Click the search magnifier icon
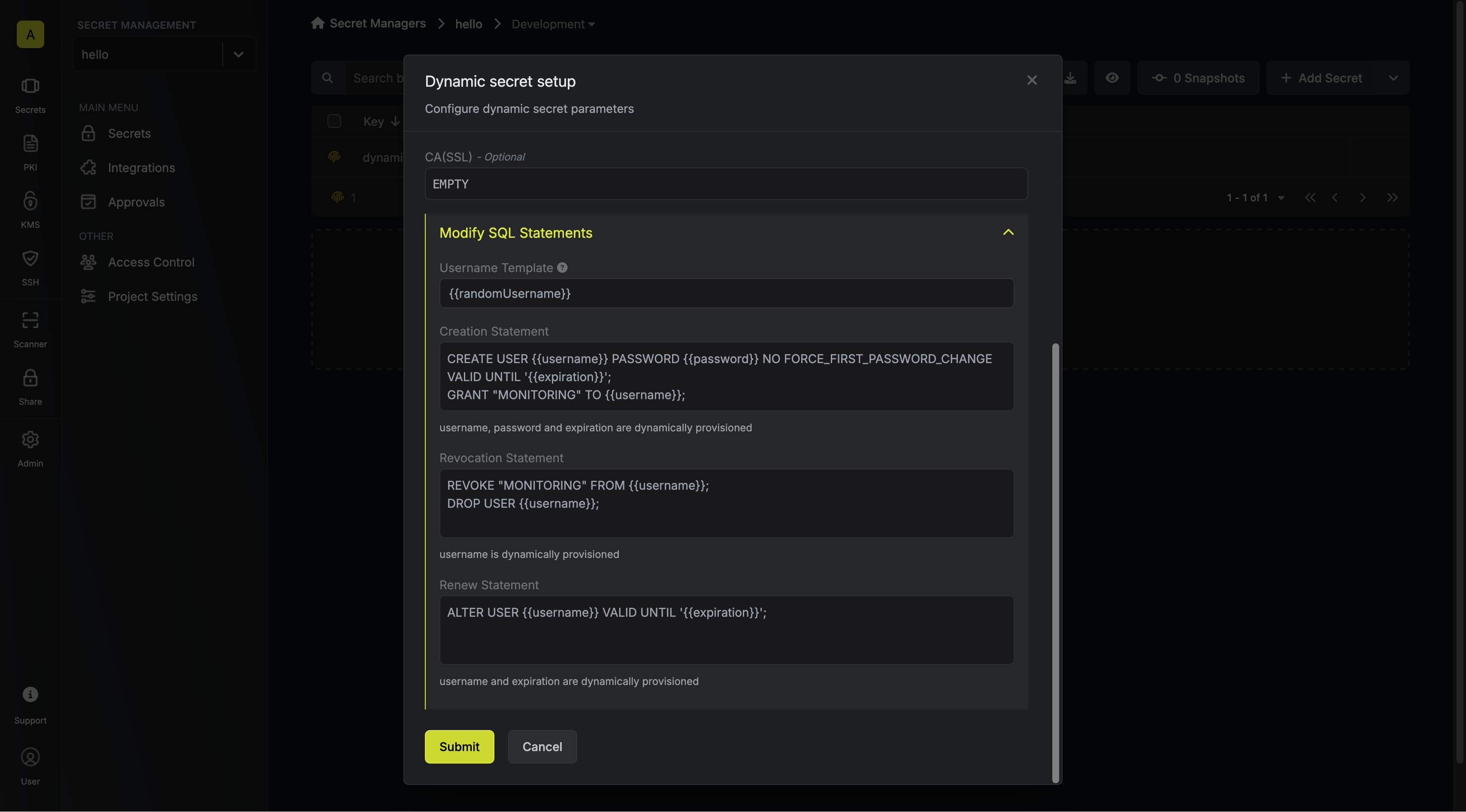The image size is (1466, 812). 327,78
